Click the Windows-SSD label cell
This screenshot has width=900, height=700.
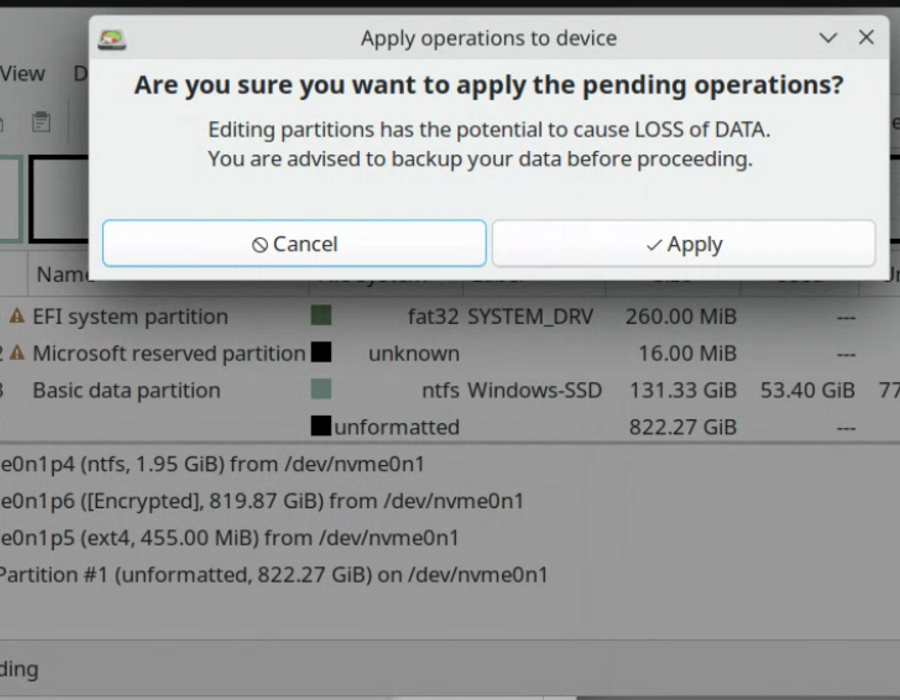(534, 391)
